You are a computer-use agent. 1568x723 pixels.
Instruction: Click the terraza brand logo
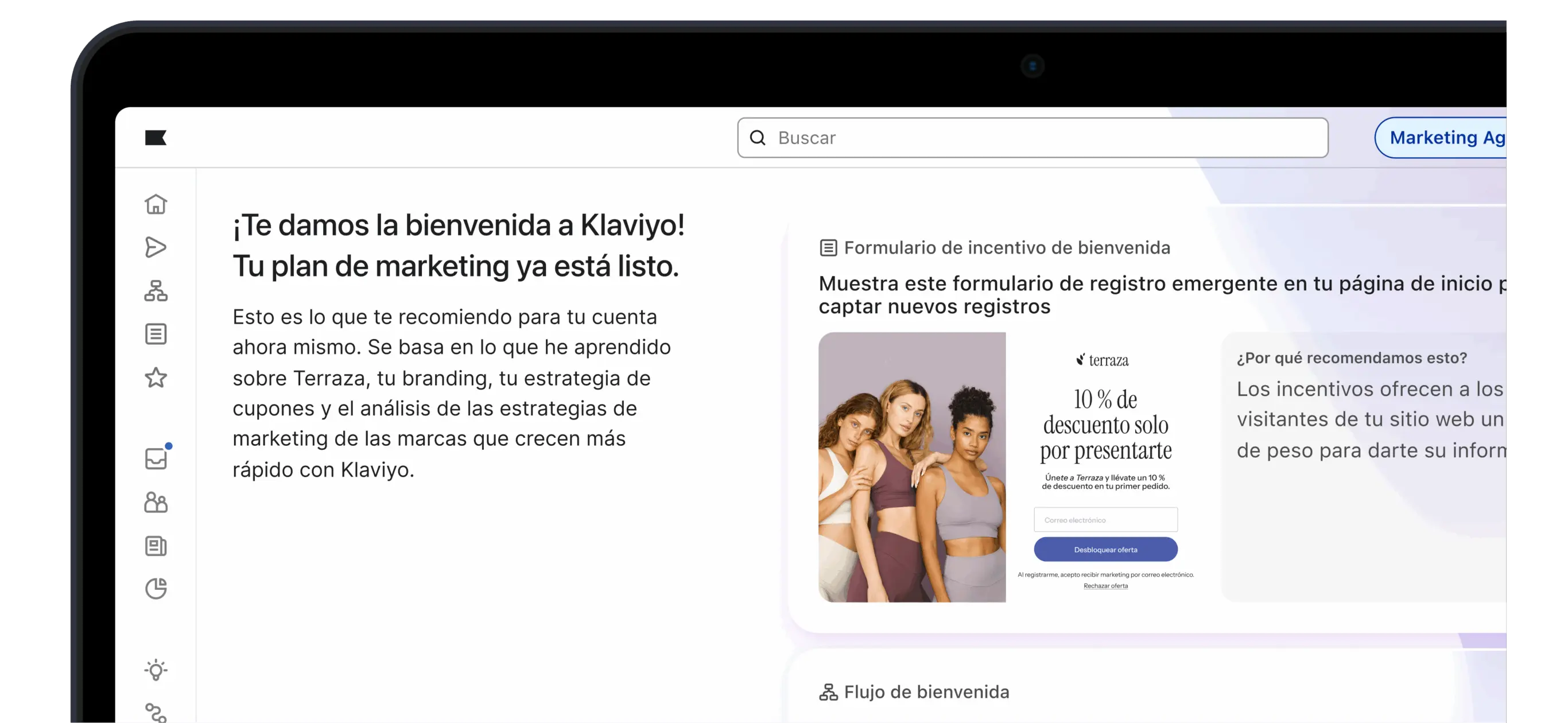(x=1103, y=360)
